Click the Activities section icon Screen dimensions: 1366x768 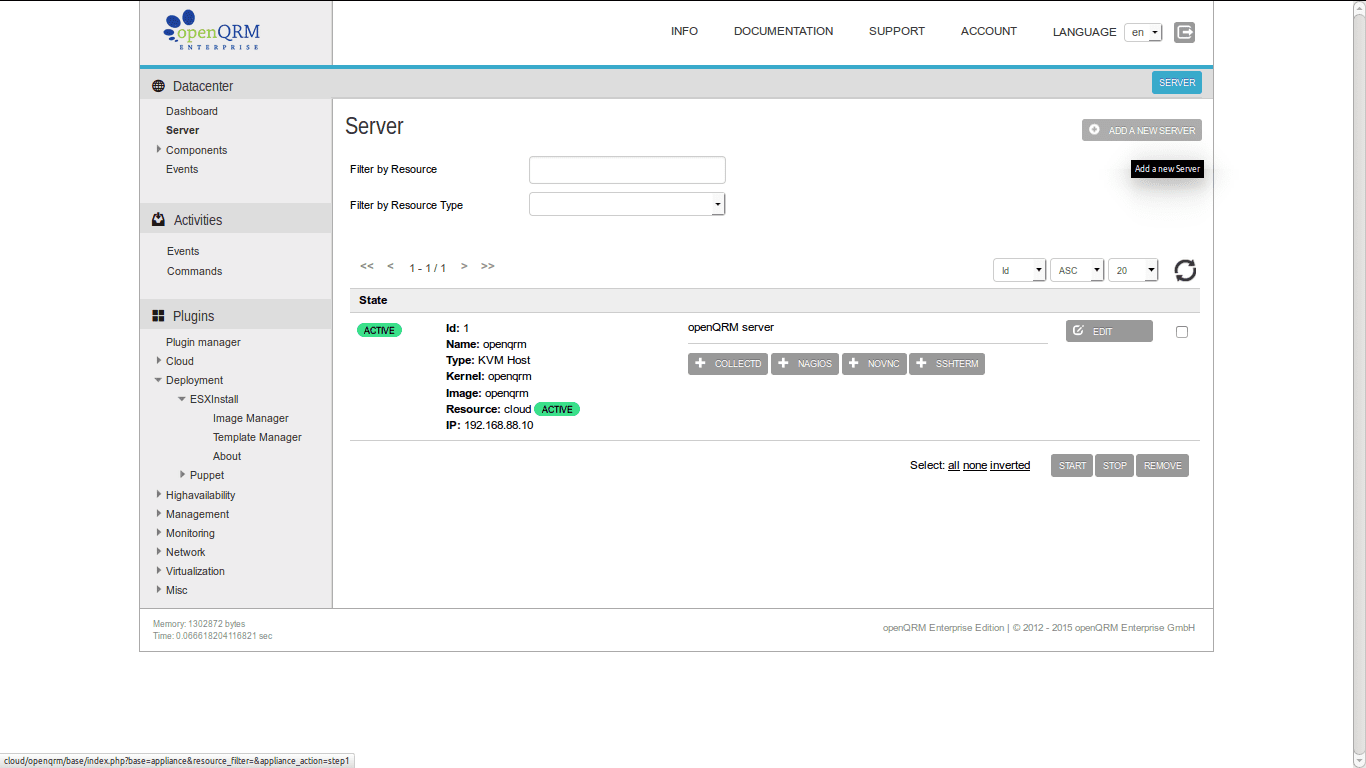(158, 219)
